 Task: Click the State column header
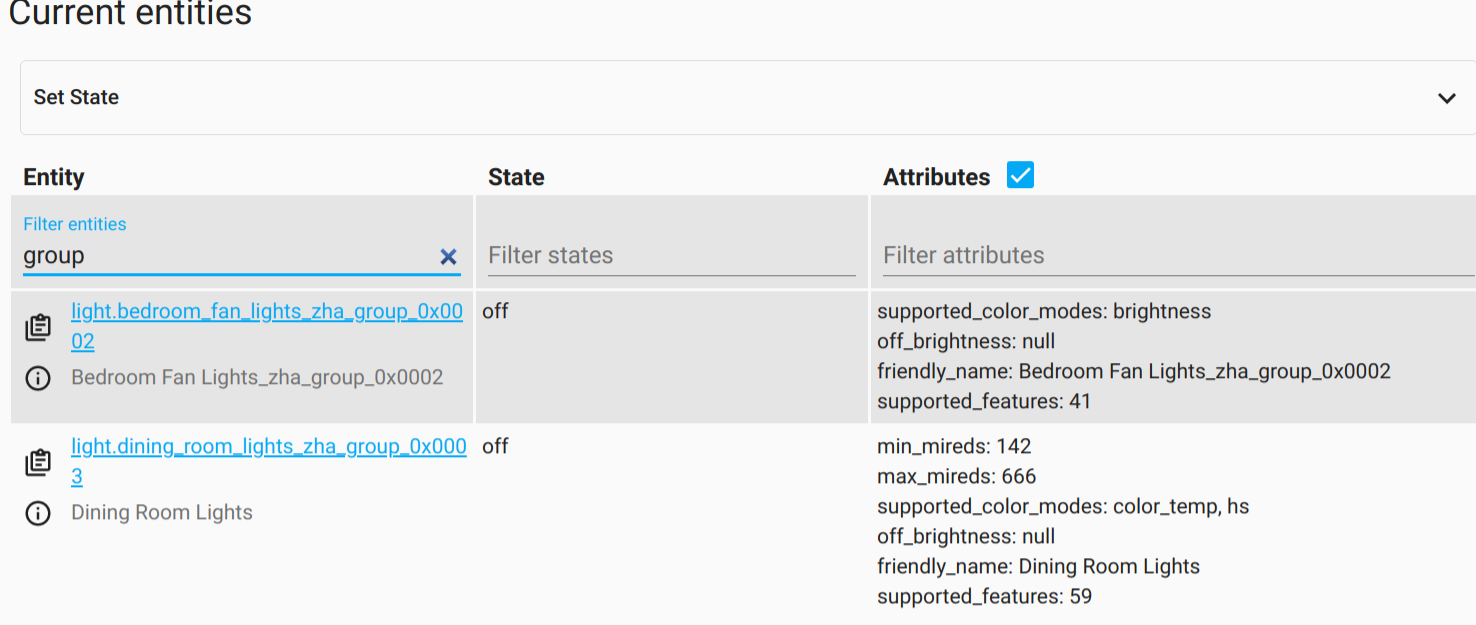pos(515,177)
